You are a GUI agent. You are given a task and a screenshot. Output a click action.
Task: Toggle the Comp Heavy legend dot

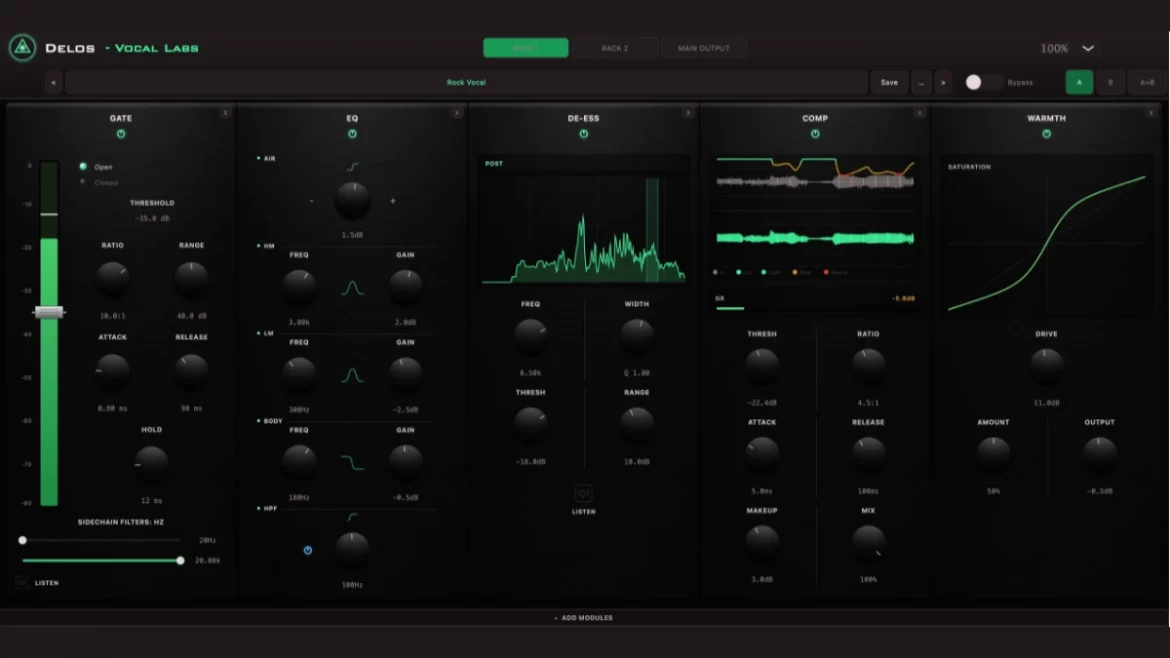[826, 272]
